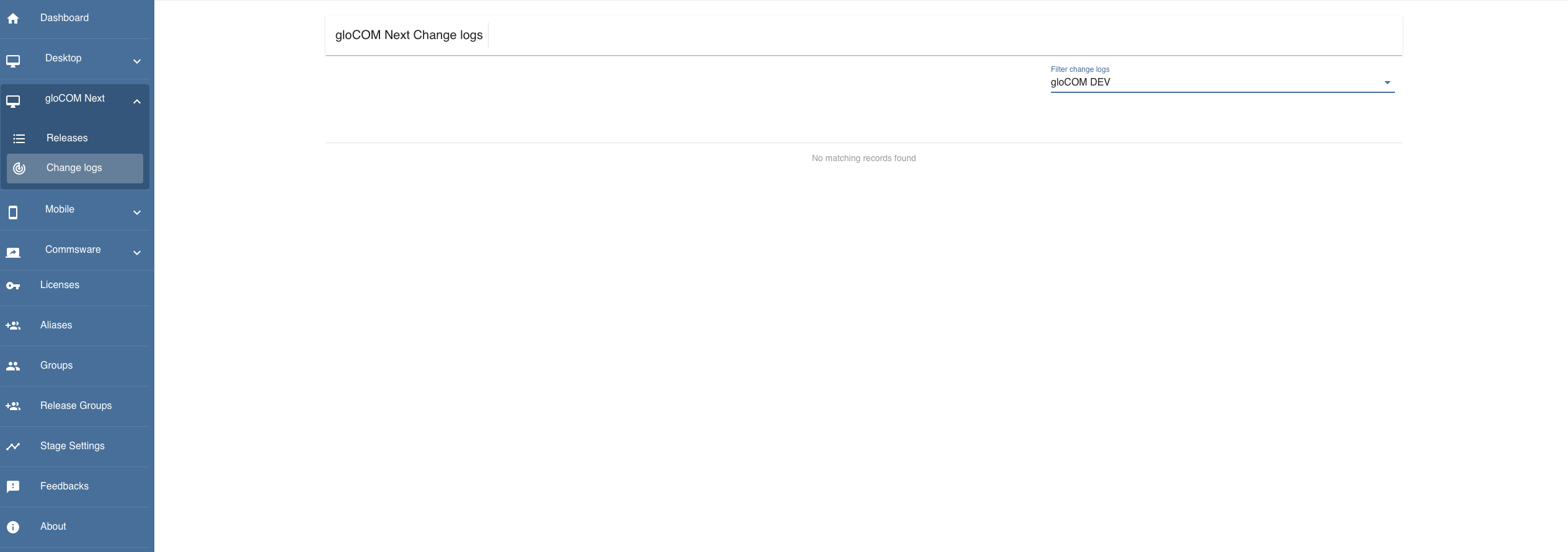Open Change logs in the sidebar
The image size is (1568, 552).
pos(74,168)
